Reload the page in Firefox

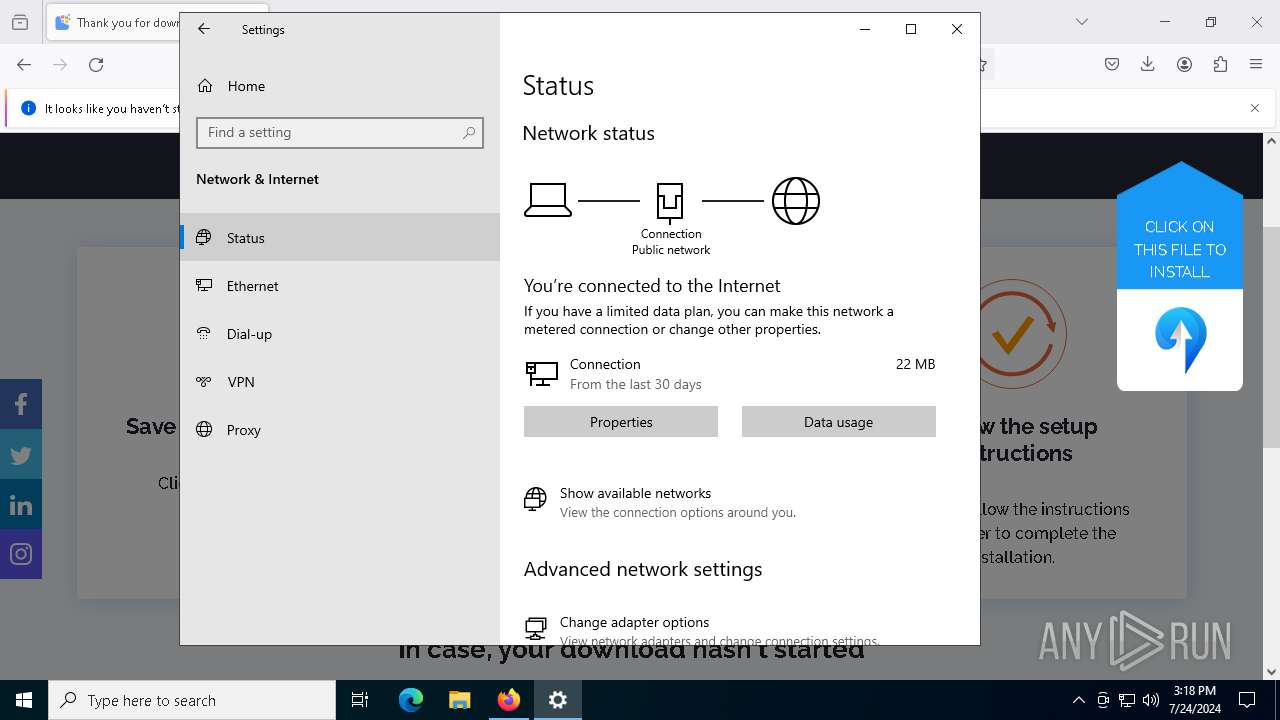point(96,65)
